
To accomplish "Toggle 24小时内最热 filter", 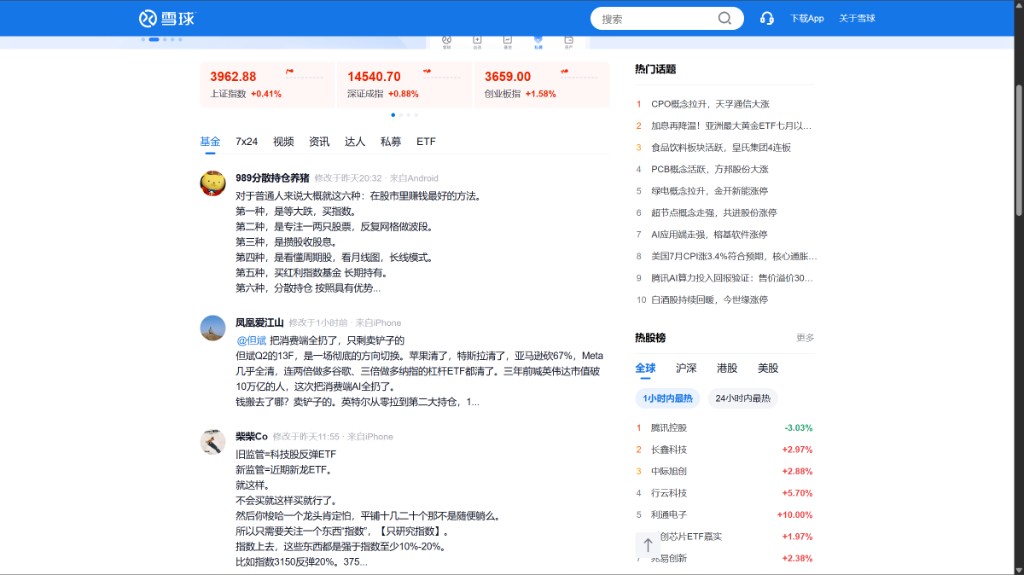I will coord(743,398).
